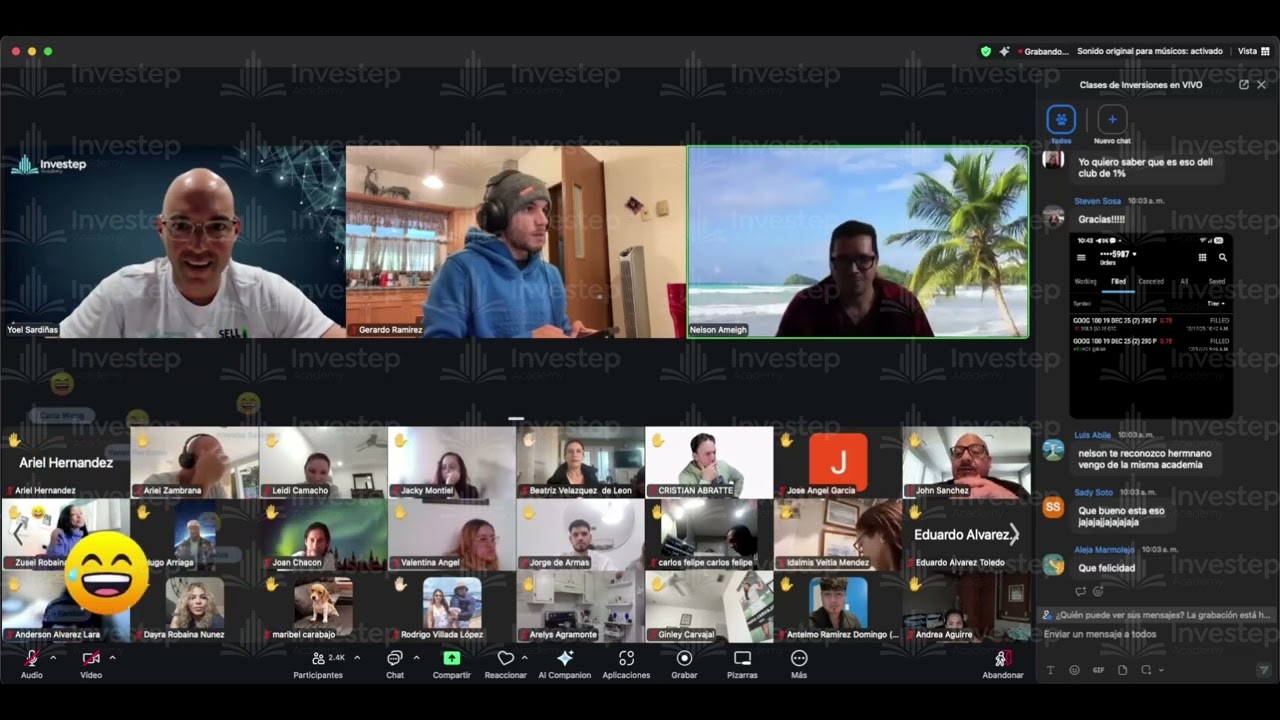Select Dayra Robaina Nunez's photo tile
The width and height of the screenshot is (1280, 720).
(194, 606)
